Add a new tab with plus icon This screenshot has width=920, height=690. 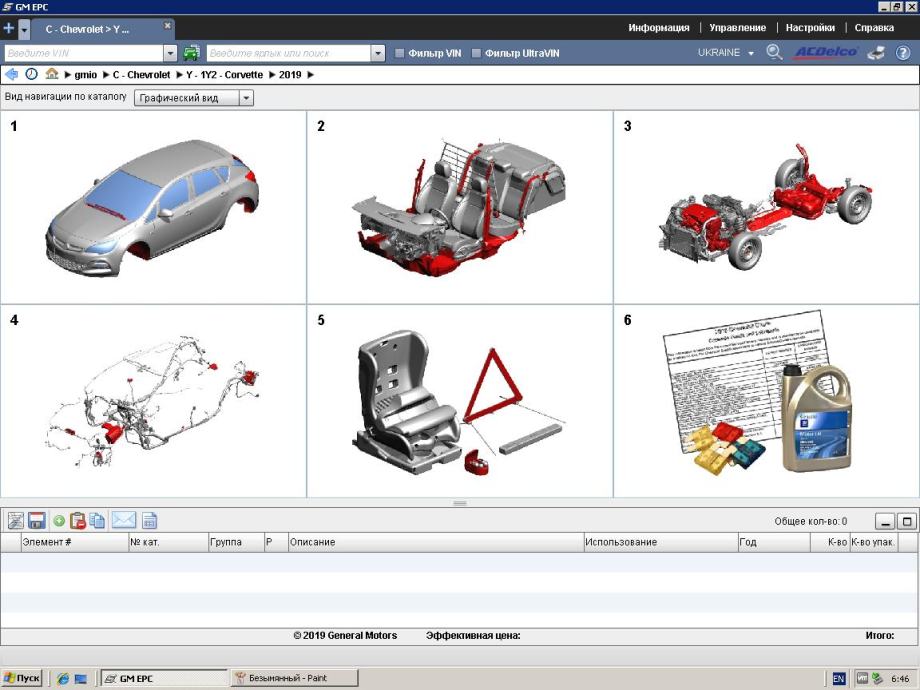tap(9, 28)
